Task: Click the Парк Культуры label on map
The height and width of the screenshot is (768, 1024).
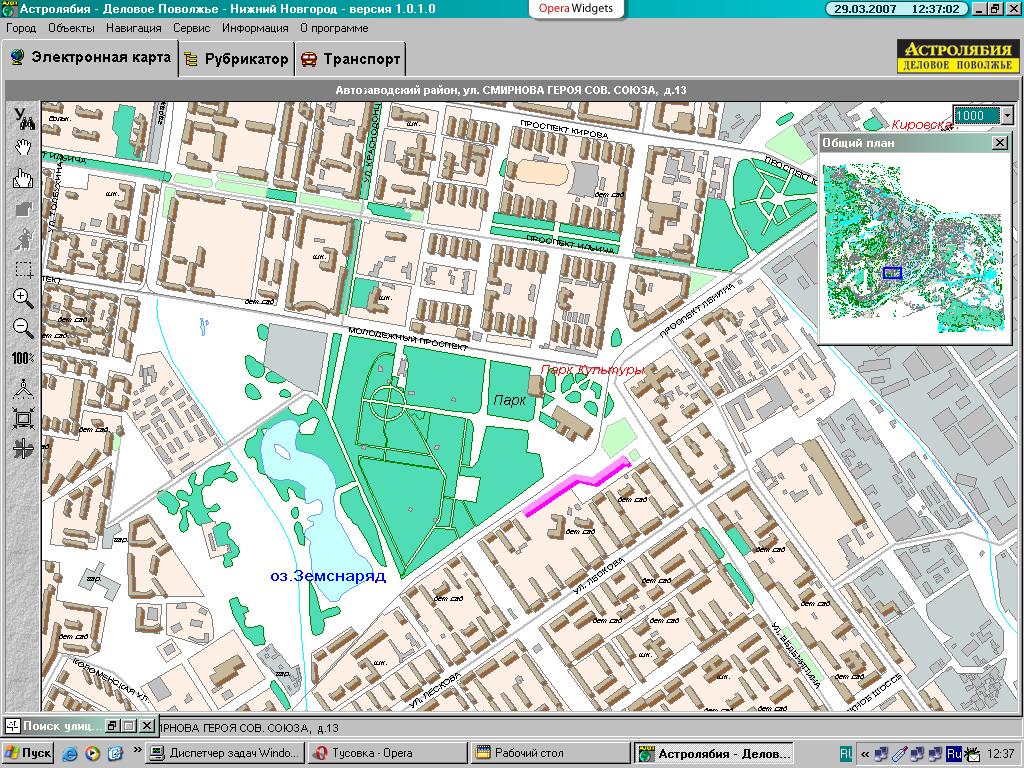Action: 592,370
